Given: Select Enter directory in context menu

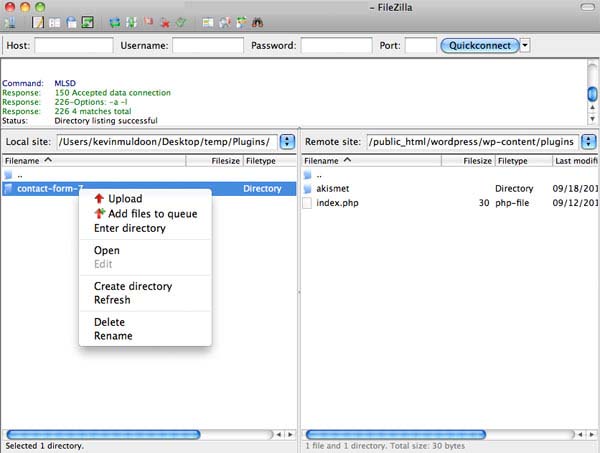Looking at the screenshot, I should [x=145, y=228].
